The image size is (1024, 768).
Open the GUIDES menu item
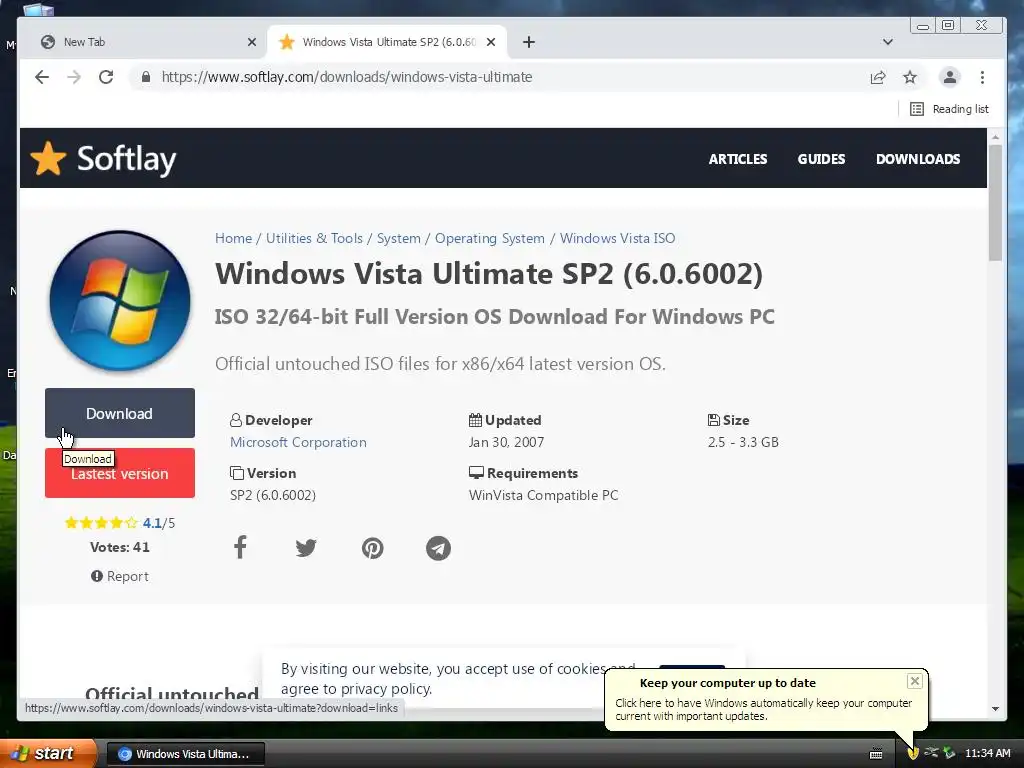tap(821, 159)
